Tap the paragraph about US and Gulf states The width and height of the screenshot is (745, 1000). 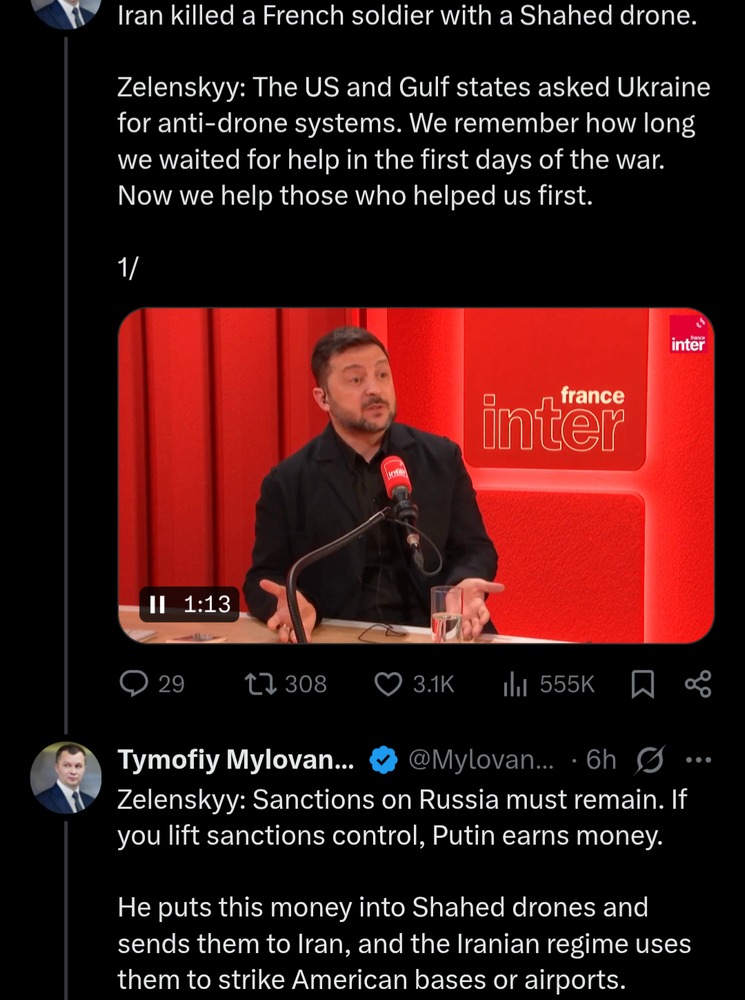pyautogui.click(x=413, y=141)
